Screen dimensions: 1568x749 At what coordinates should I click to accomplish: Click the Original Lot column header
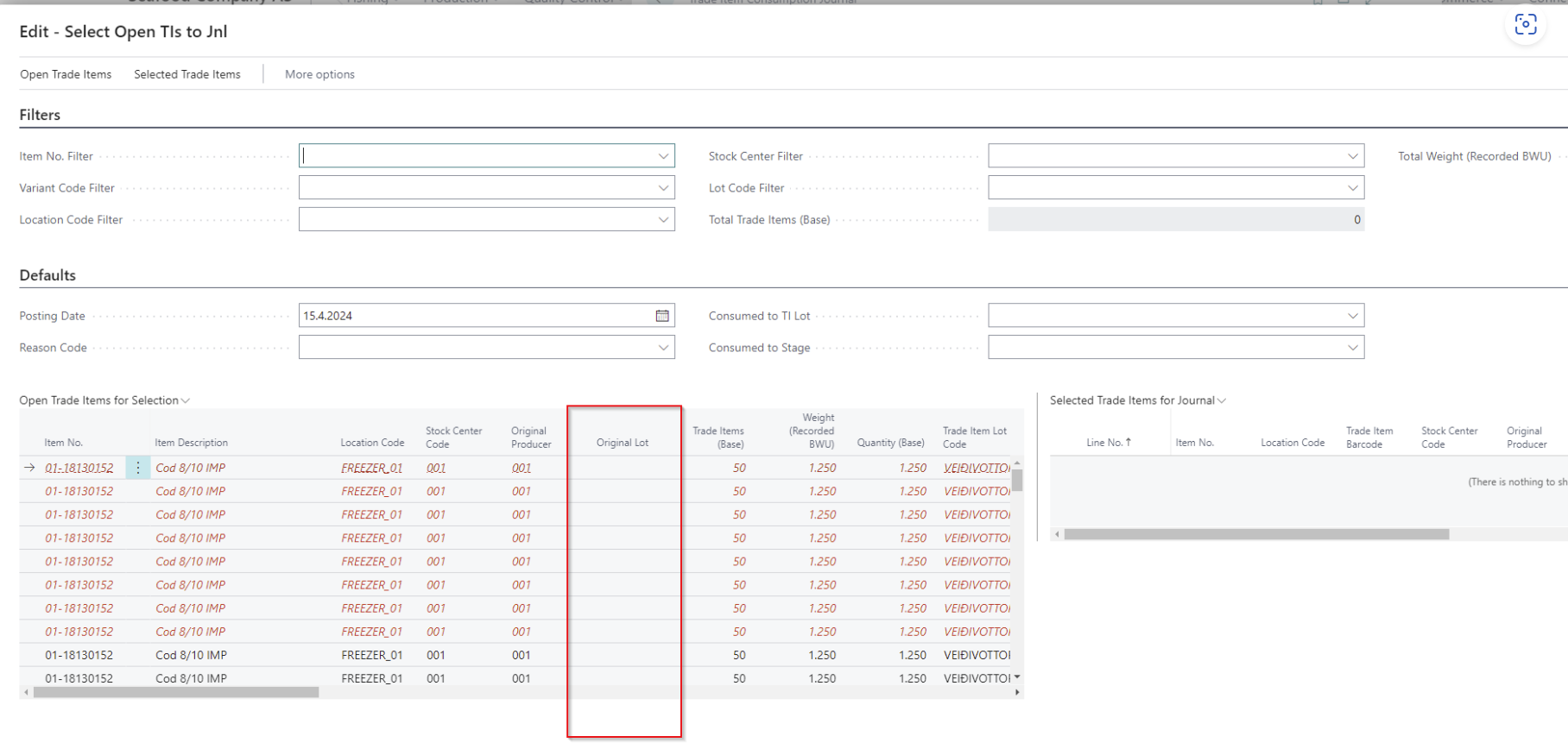[622, 443]
